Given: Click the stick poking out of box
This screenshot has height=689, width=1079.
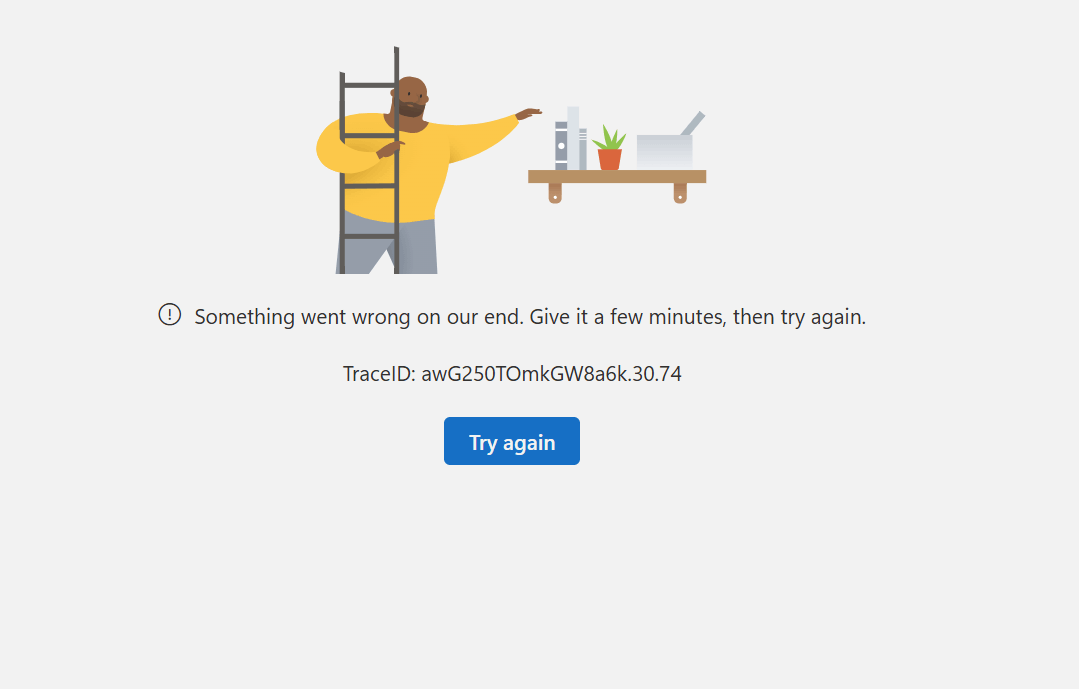Looking at the screenshot, I should pyautogui.click(x=693, y=123).
